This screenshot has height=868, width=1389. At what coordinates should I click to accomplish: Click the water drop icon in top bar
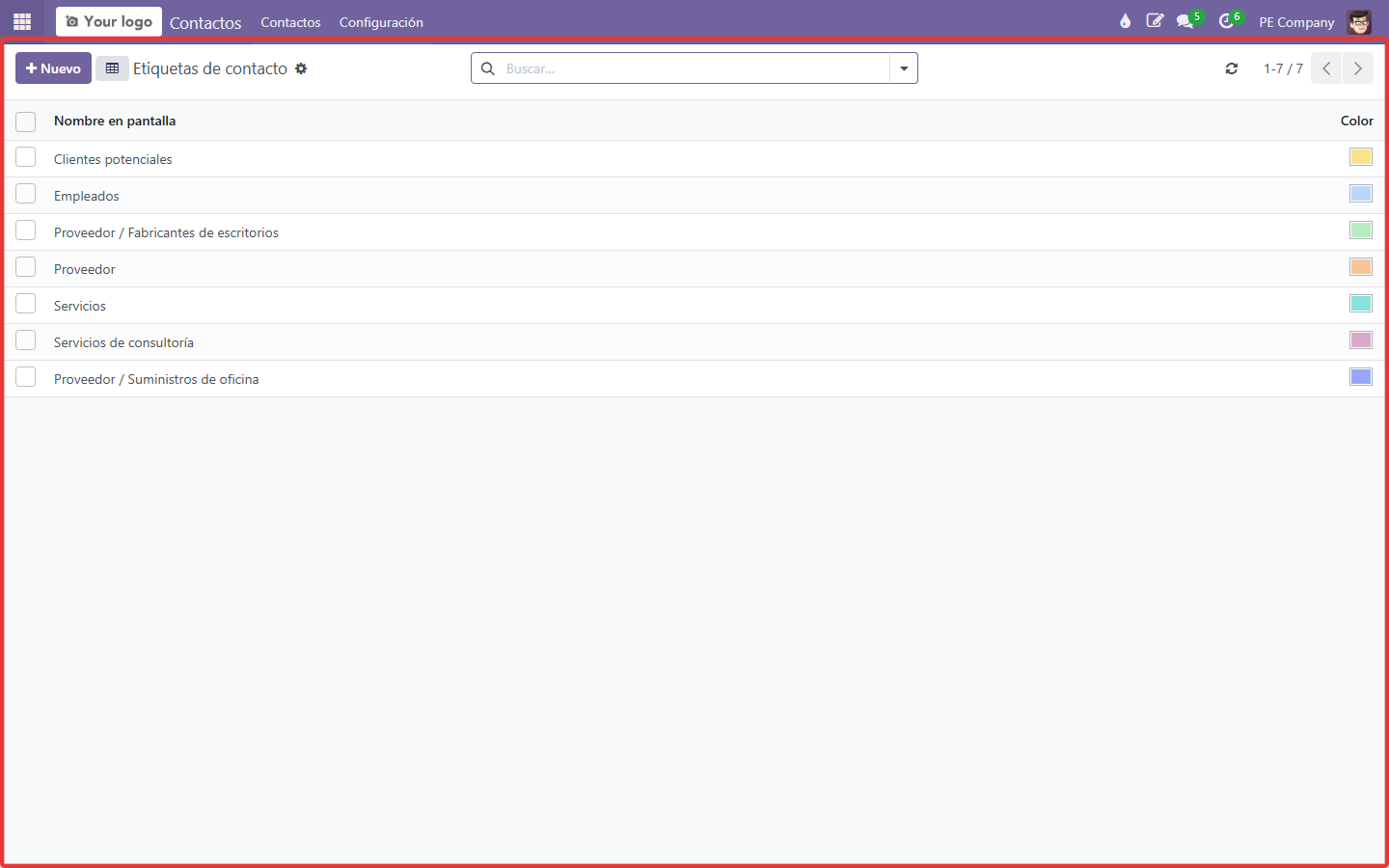(x=1125, y=21)
